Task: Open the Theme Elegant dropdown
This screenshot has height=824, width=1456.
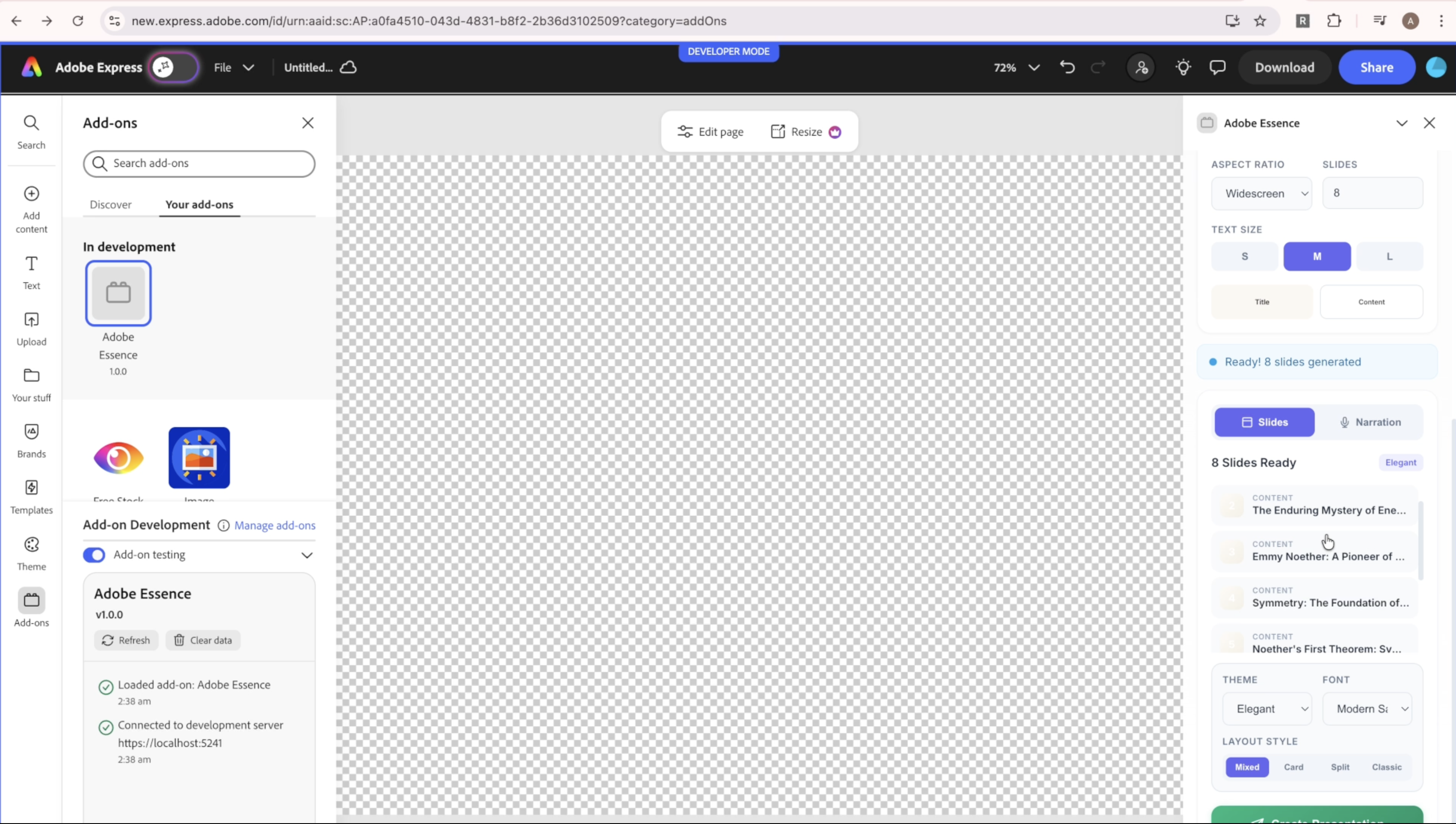Action: tap(1267, 708)
